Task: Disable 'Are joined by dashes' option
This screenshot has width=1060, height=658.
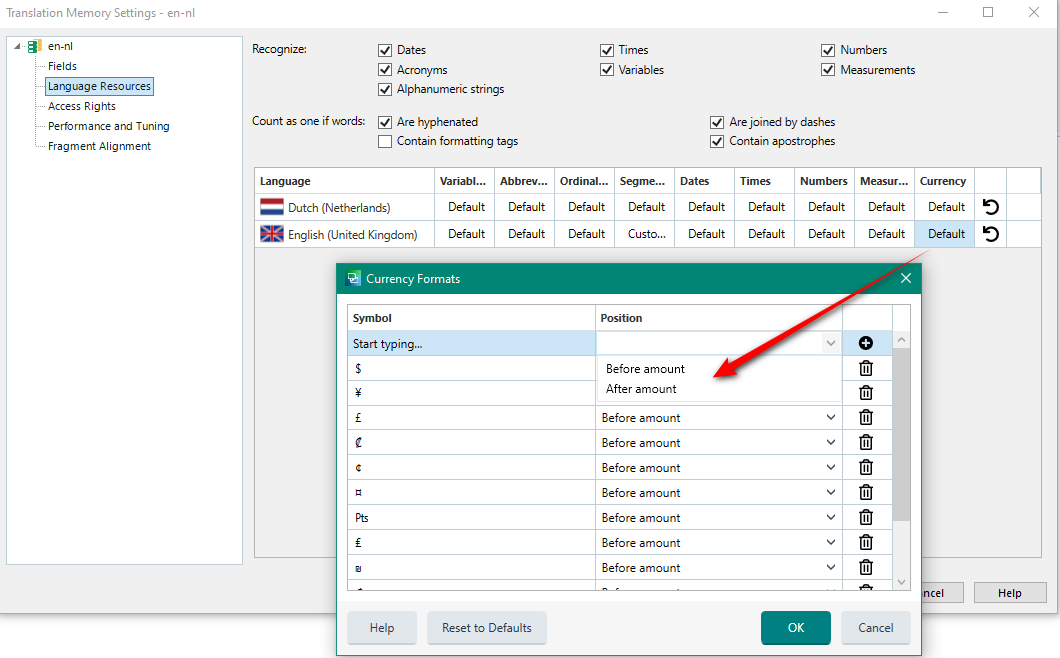Action: click(x=717, y=121)
